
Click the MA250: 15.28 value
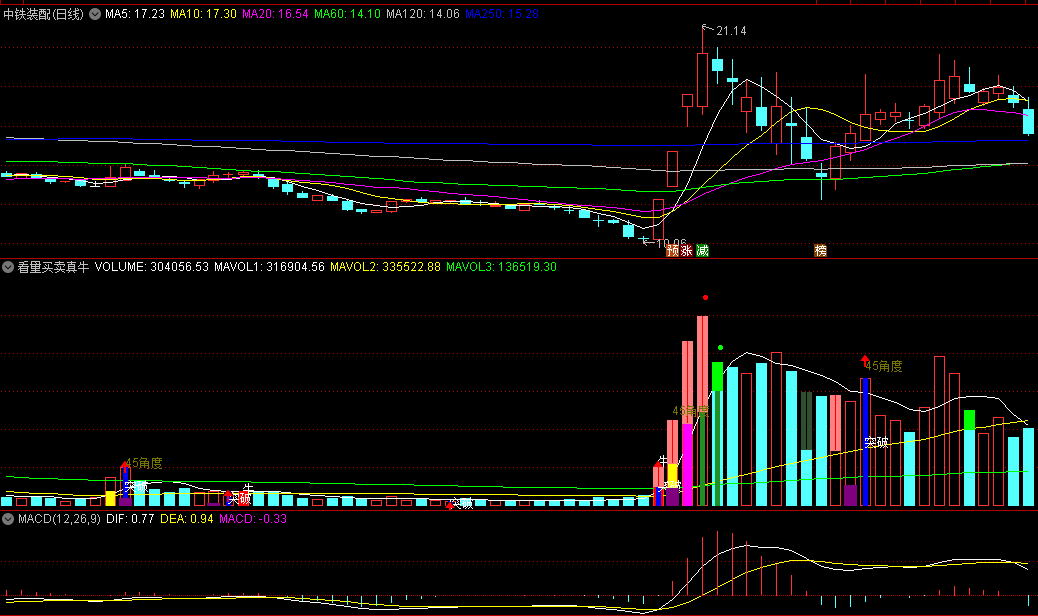click(502, 14)
